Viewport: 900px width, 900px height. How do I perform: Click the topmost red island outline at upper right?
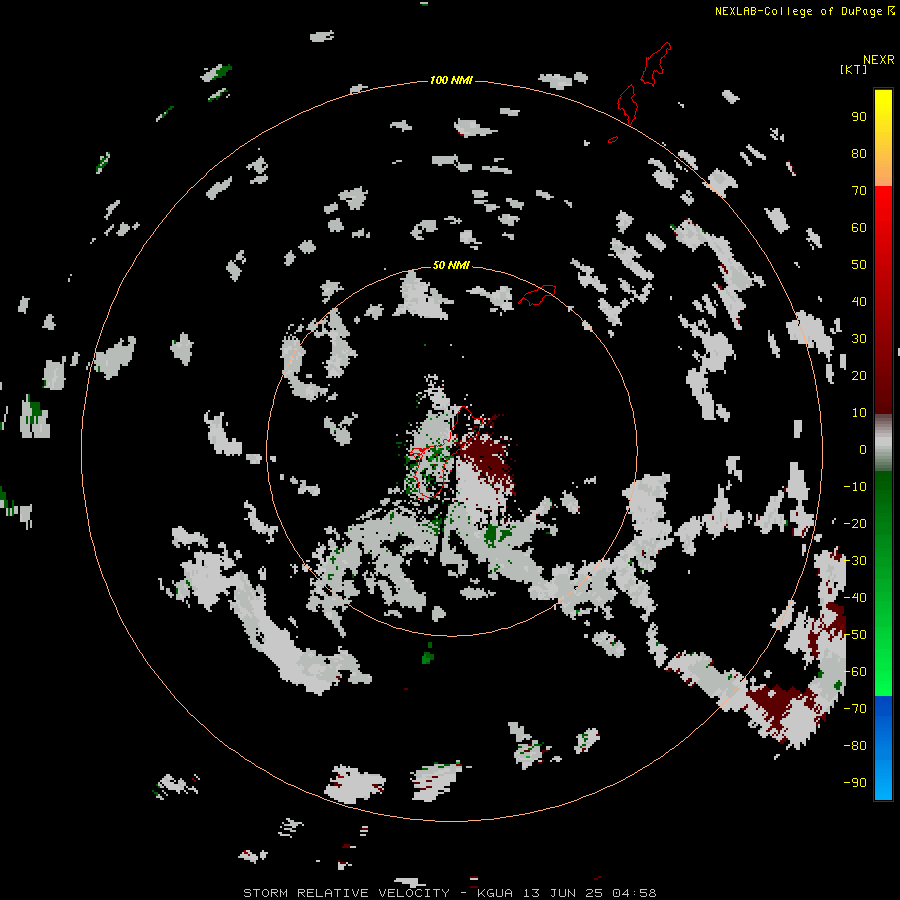point(655,64)
